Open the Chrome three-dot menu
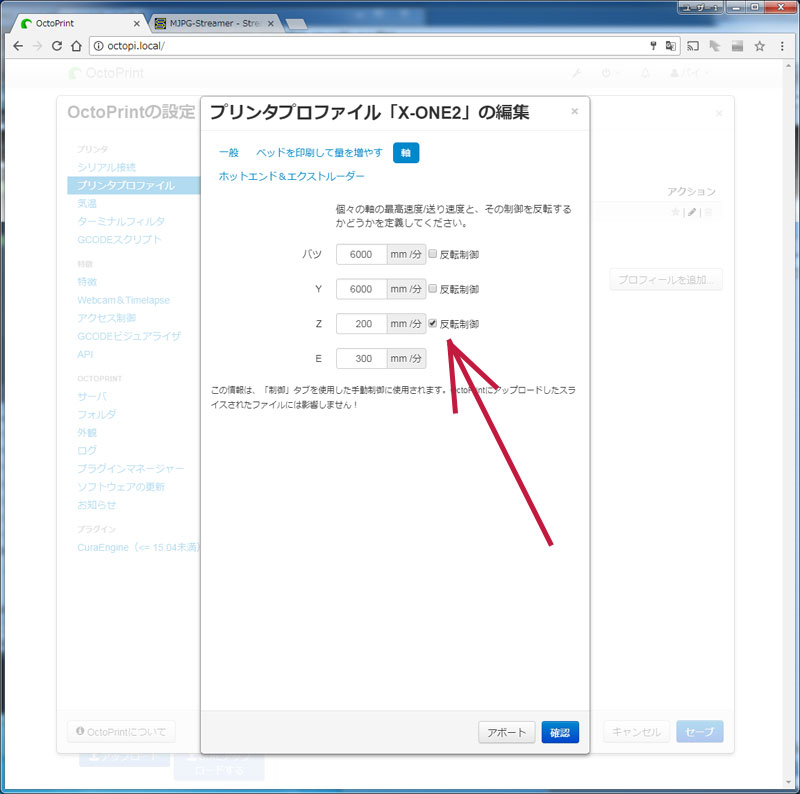Viewport: 800px width, 794px height. click(782, 46)
